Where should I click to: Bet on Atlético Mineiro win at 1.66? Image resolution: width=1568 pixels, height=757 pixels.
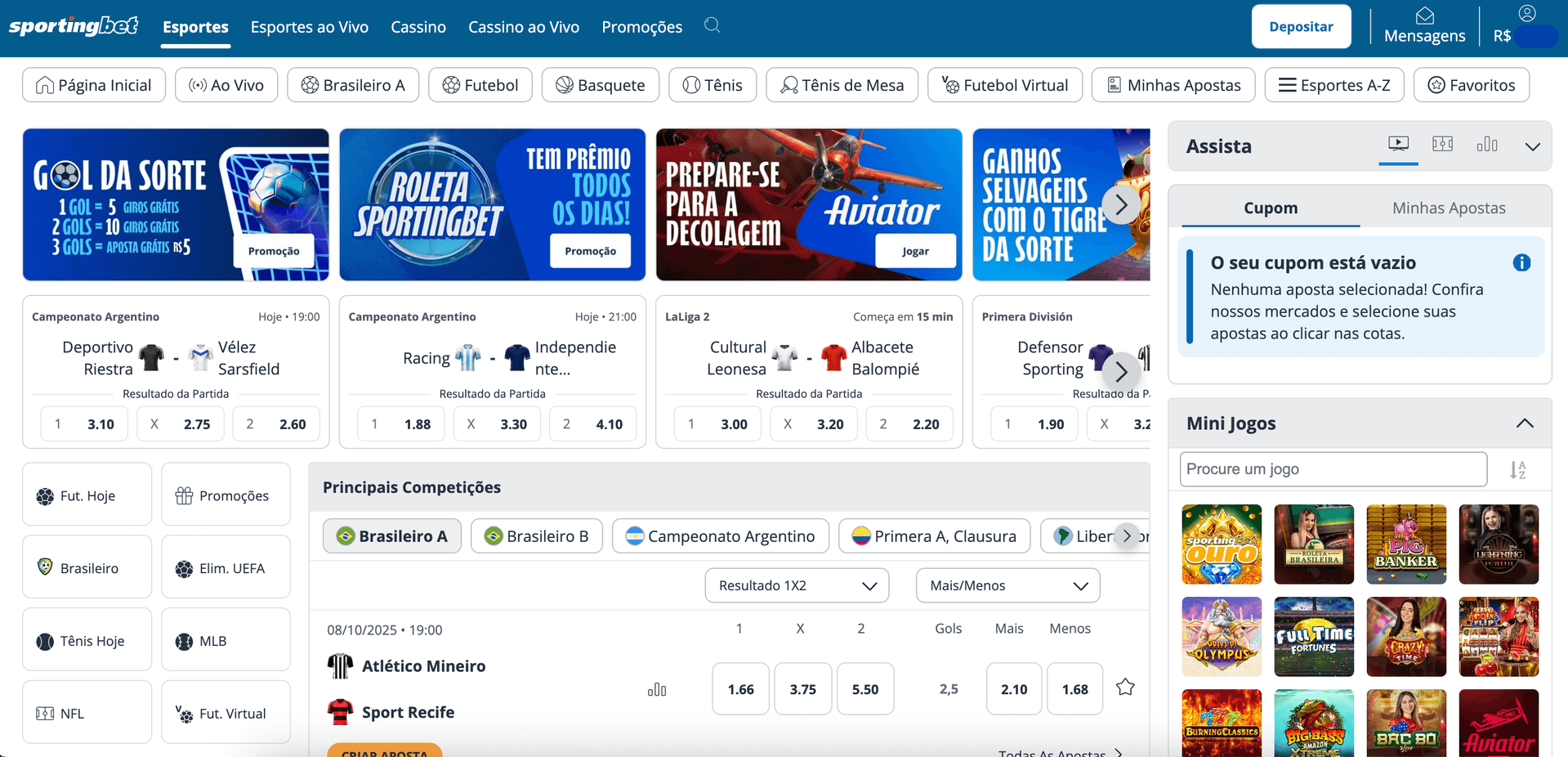tap(740, 689)
